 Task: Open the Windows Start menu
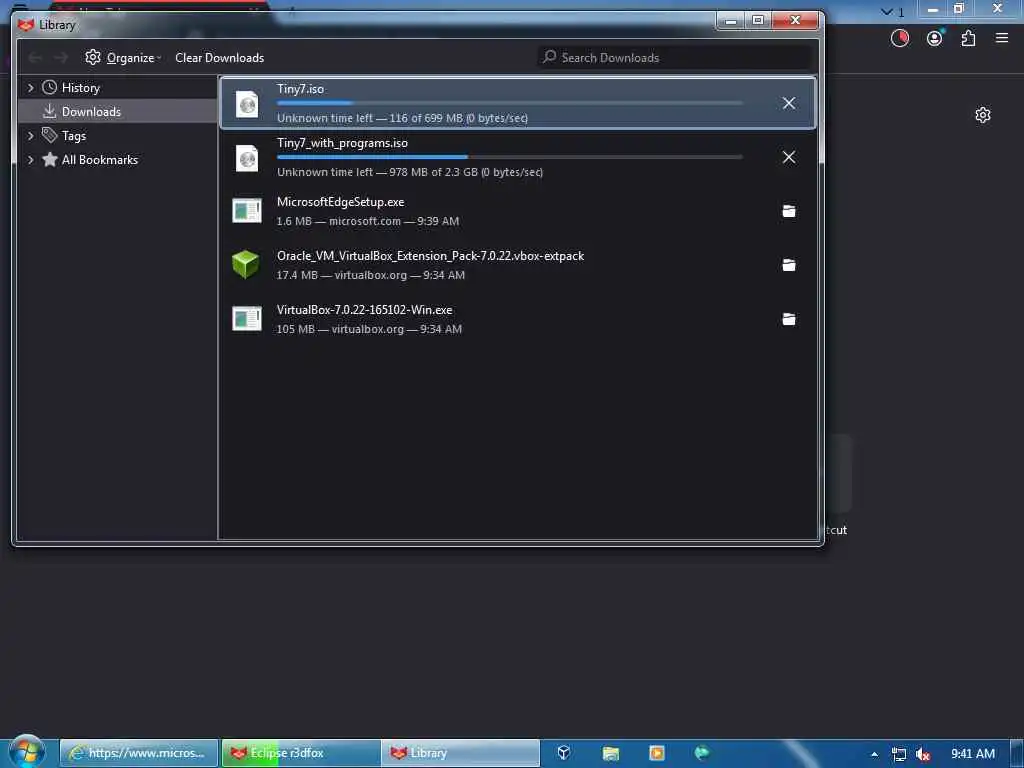(26, 752)
